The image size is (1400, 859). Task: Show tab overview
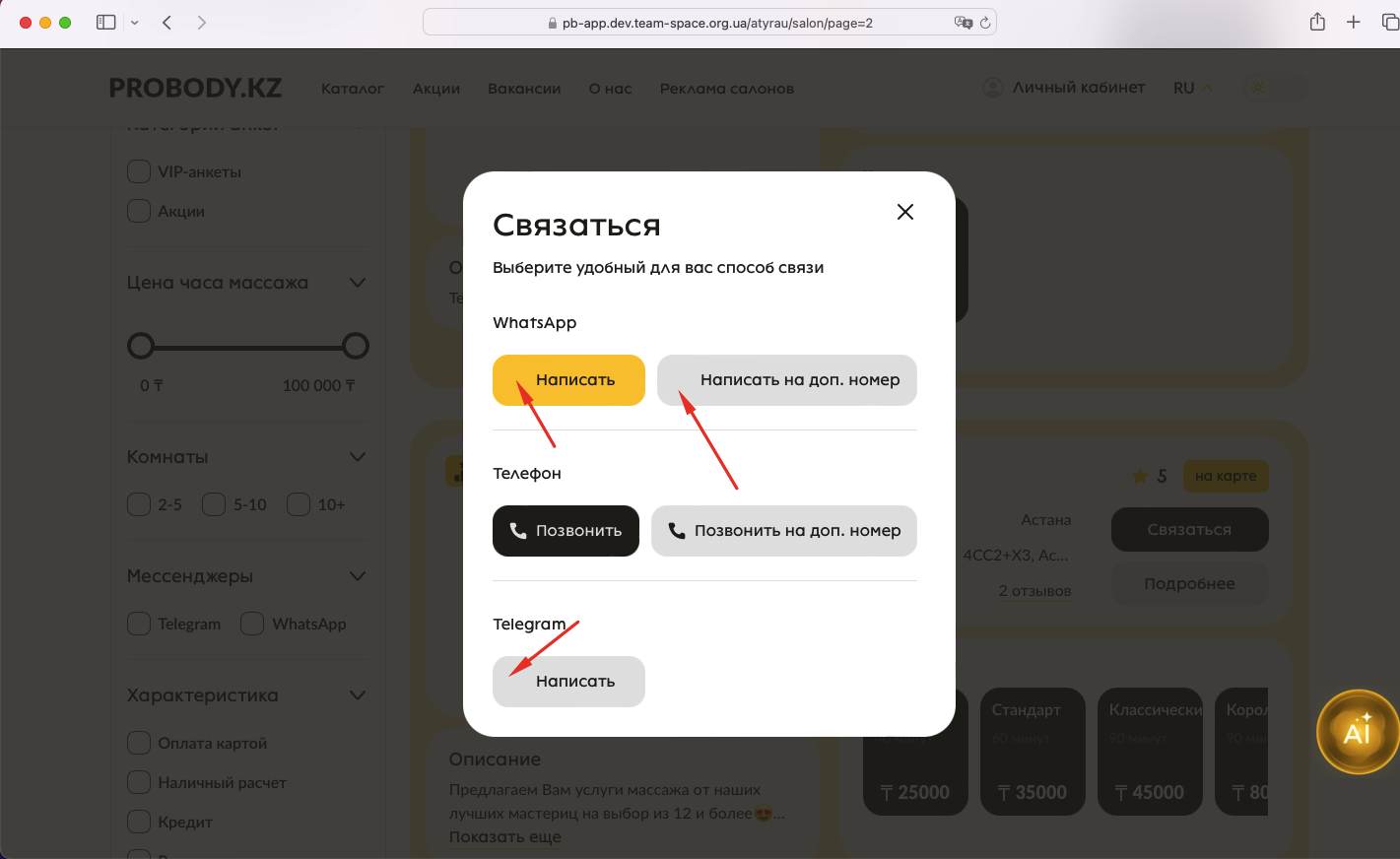point(1390,22)
